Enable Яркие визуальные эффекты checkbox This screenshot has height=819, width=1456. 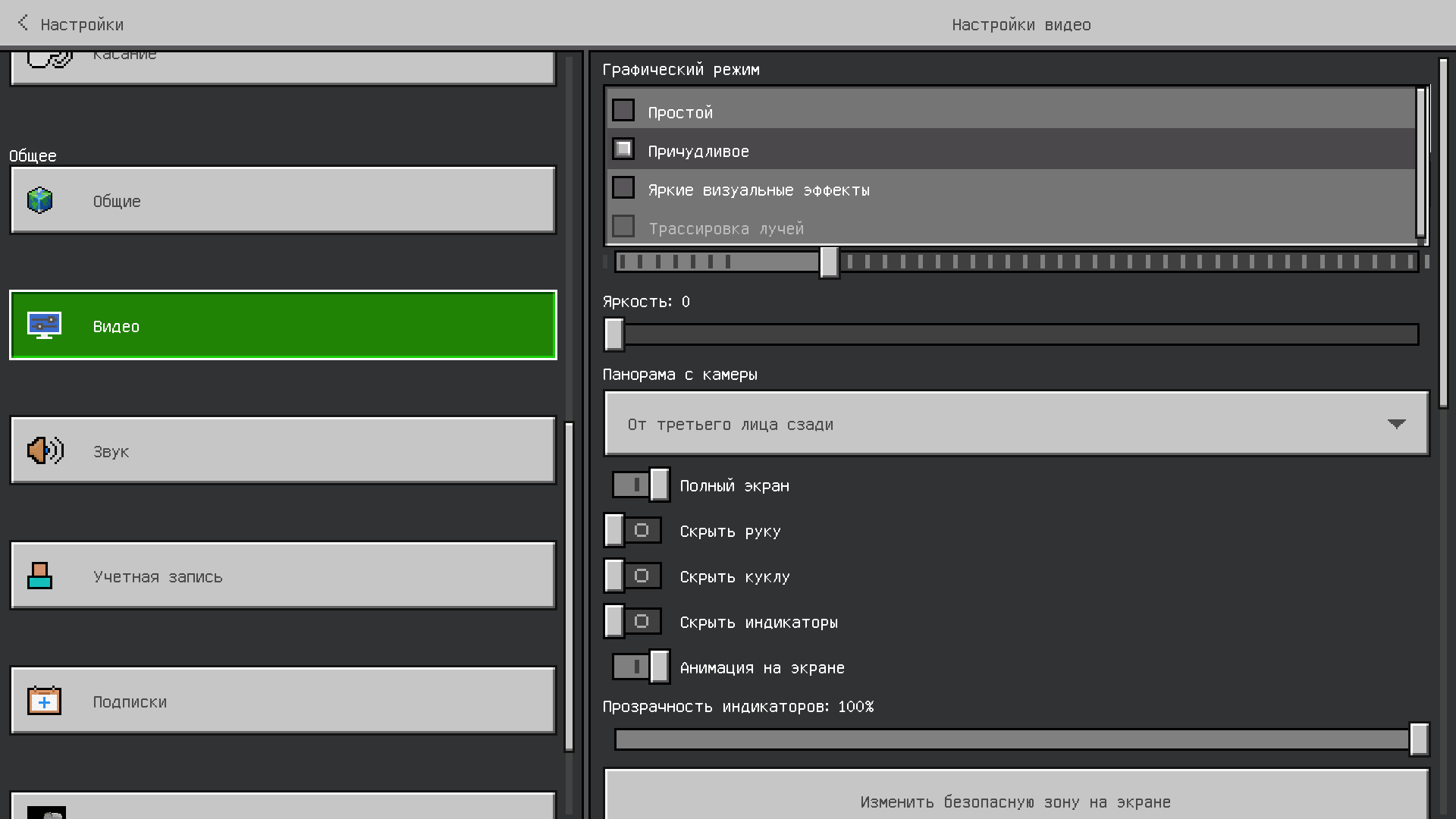click(623, 188)
